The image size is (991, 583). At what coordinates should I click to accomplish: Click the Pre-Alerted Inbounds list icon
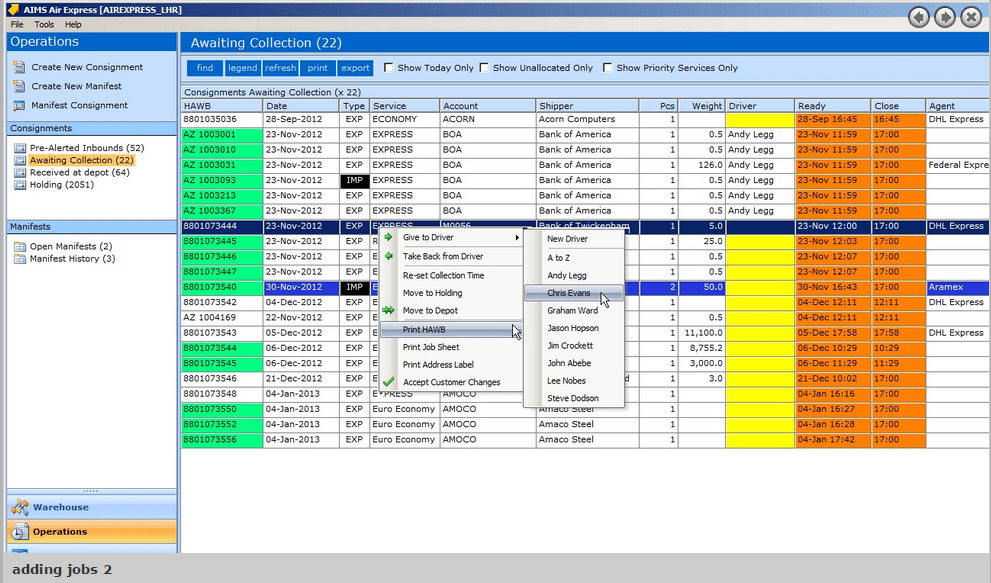coord(20,148)
